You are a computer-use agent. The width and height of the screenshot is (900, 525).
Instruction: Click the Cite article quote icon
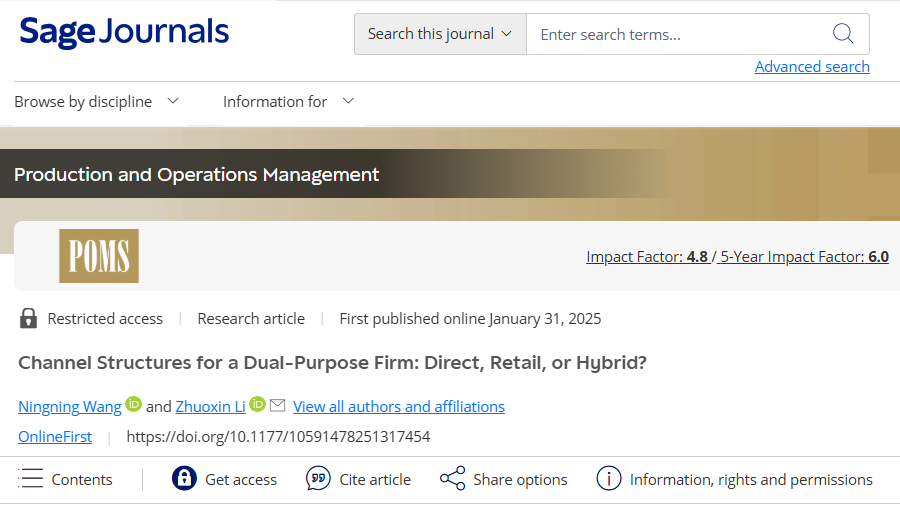click(x=318, y=479)
